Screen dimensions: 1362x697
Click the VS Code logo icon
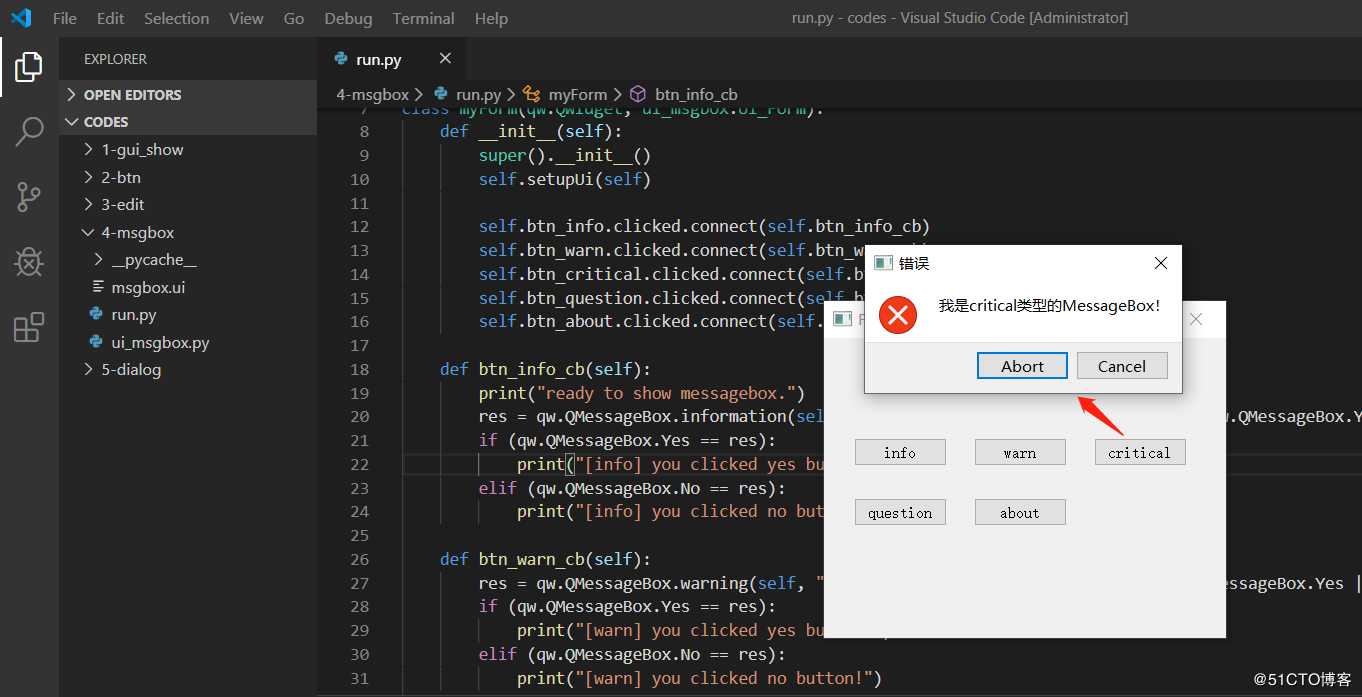21,18
